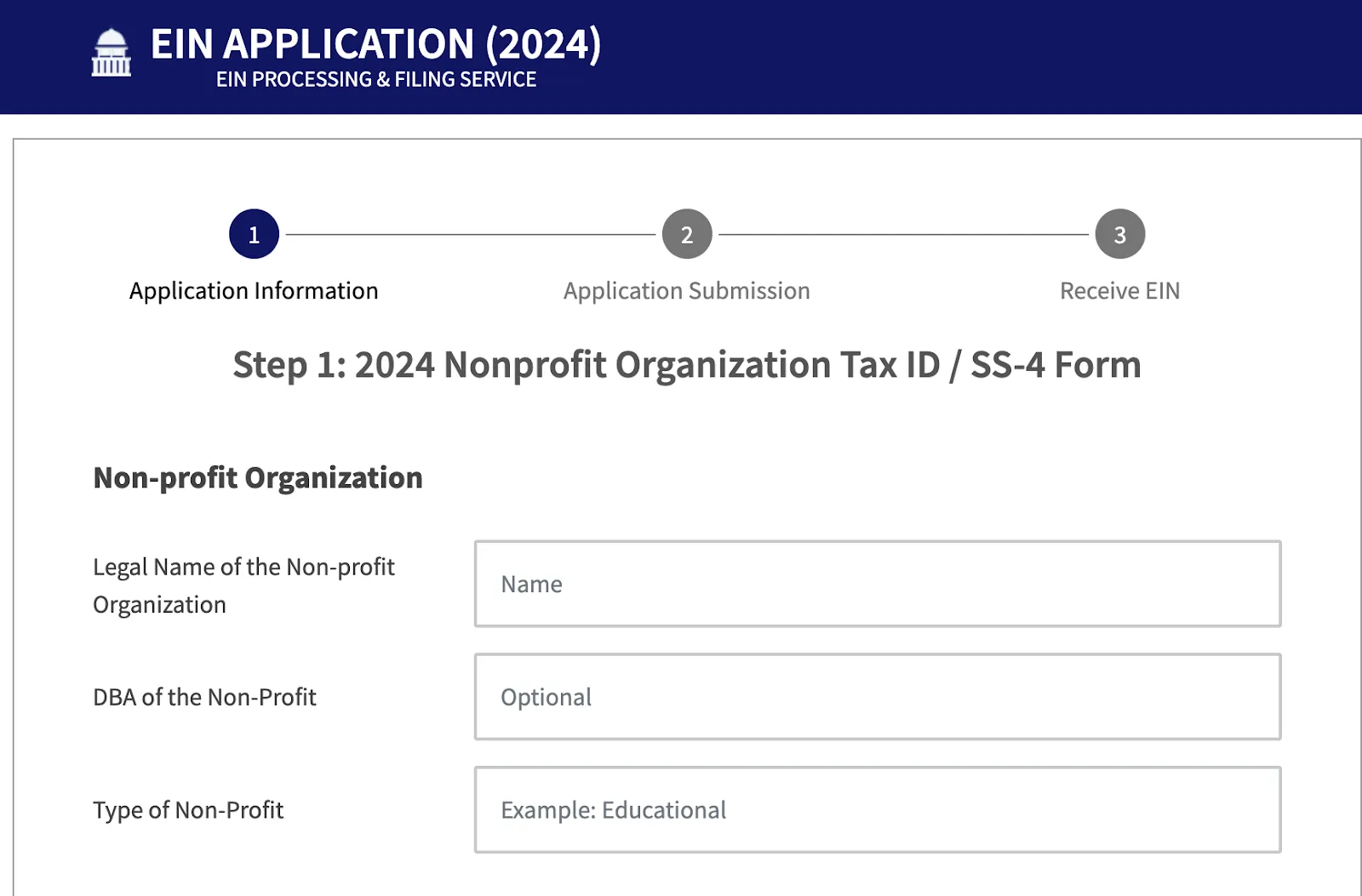Click the EIN APPLICATION (2024) header title
Image resolution: width=1362 pixels, height=896 pixels.
pyautogui.click(x=375, y=43)
